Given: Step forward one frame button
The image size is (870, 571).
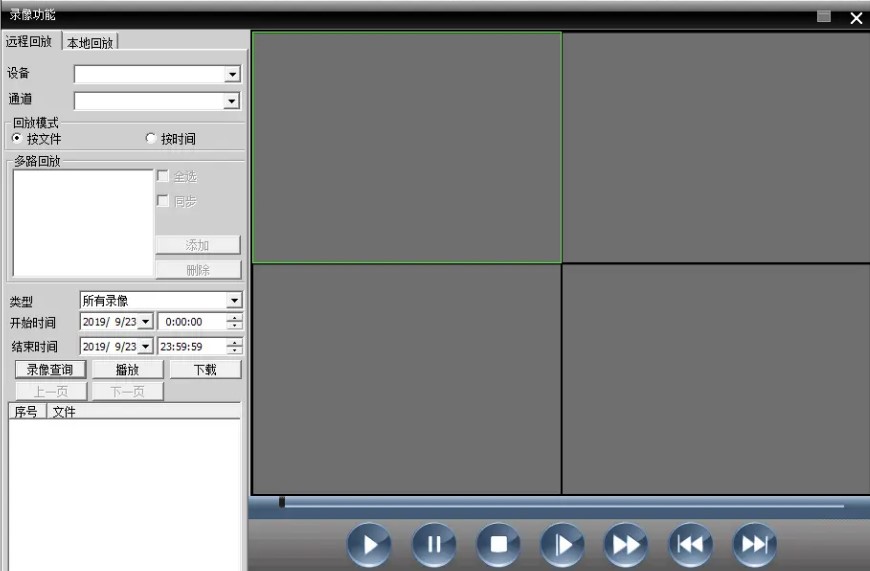Looking at the screenshot, I should [x=562, y=544].
